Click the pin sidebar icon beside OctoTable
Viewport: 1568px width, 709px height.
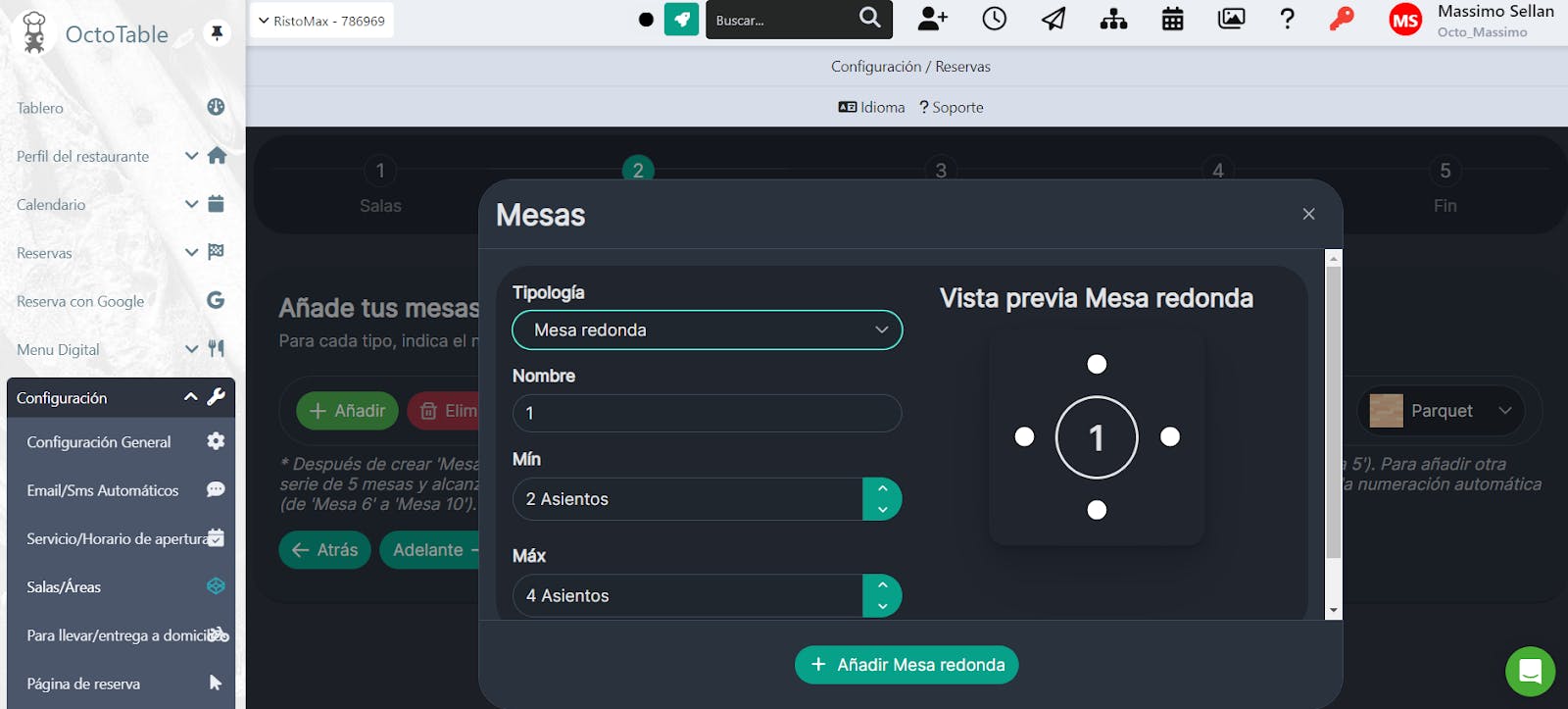point(217,33)
